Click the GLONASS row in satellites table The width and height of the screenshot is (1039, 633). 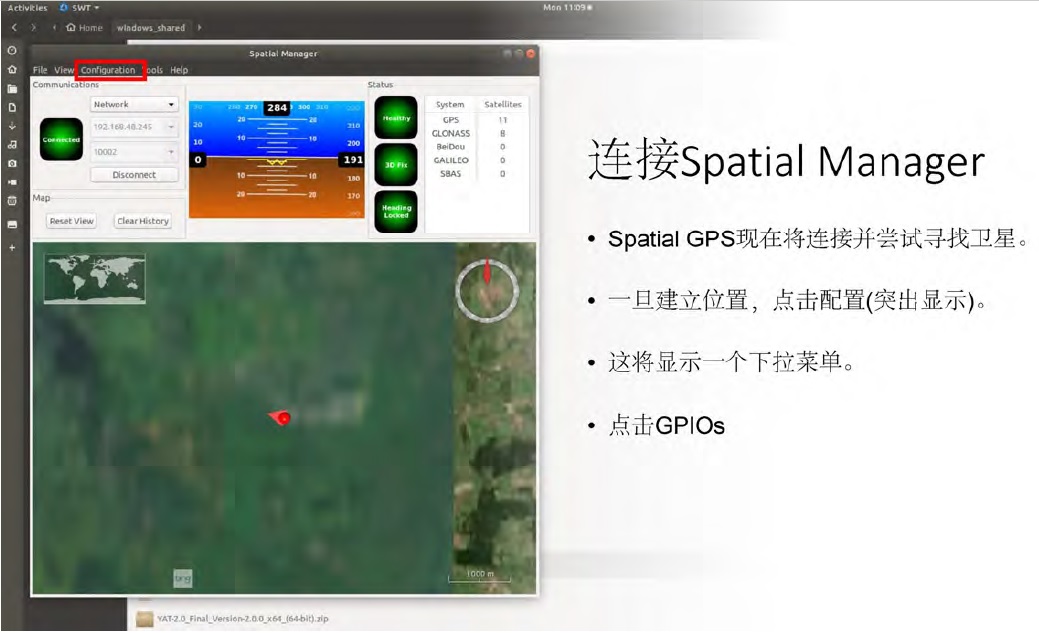coord(476,133)
